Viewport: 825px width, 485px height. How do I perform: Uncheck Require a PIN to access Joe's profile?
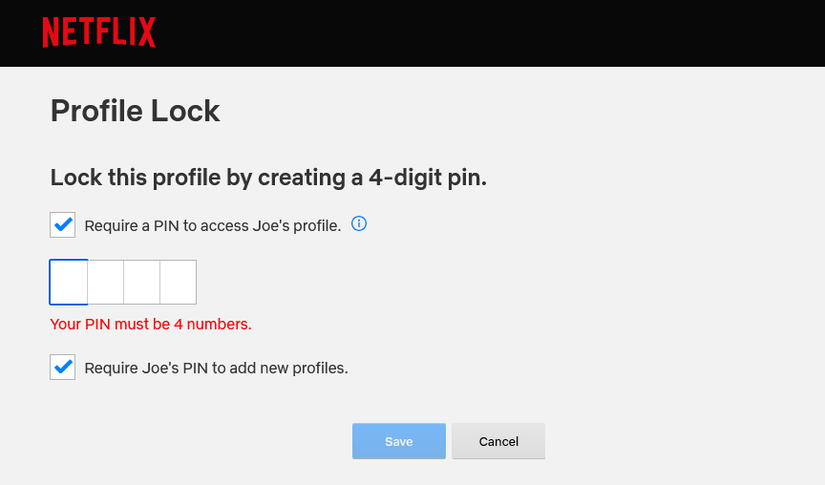[63, 225]
